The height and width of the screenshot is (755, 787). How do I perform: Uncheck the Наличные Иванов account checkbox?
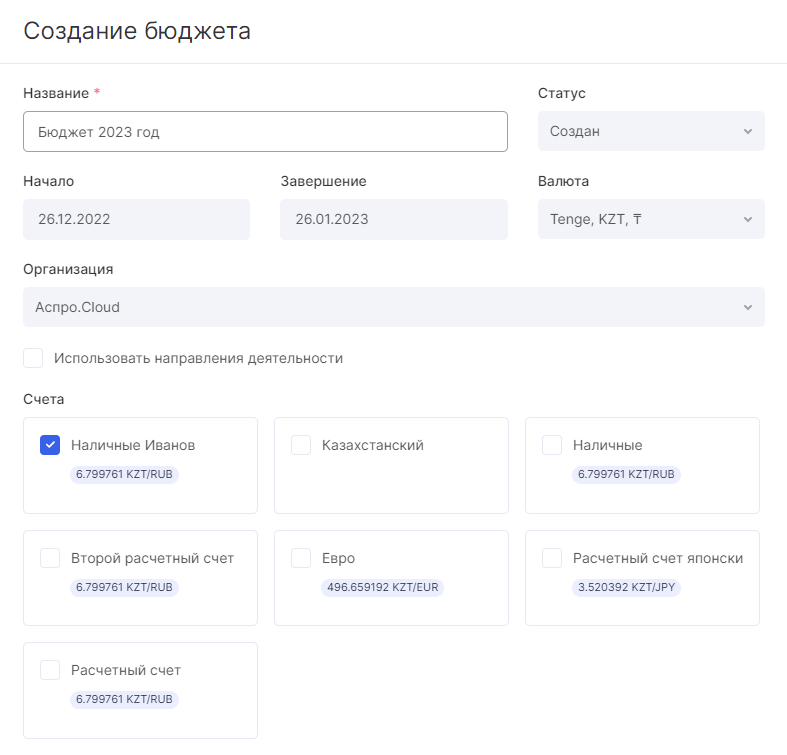pyautogui.click(x=50, y=445)
